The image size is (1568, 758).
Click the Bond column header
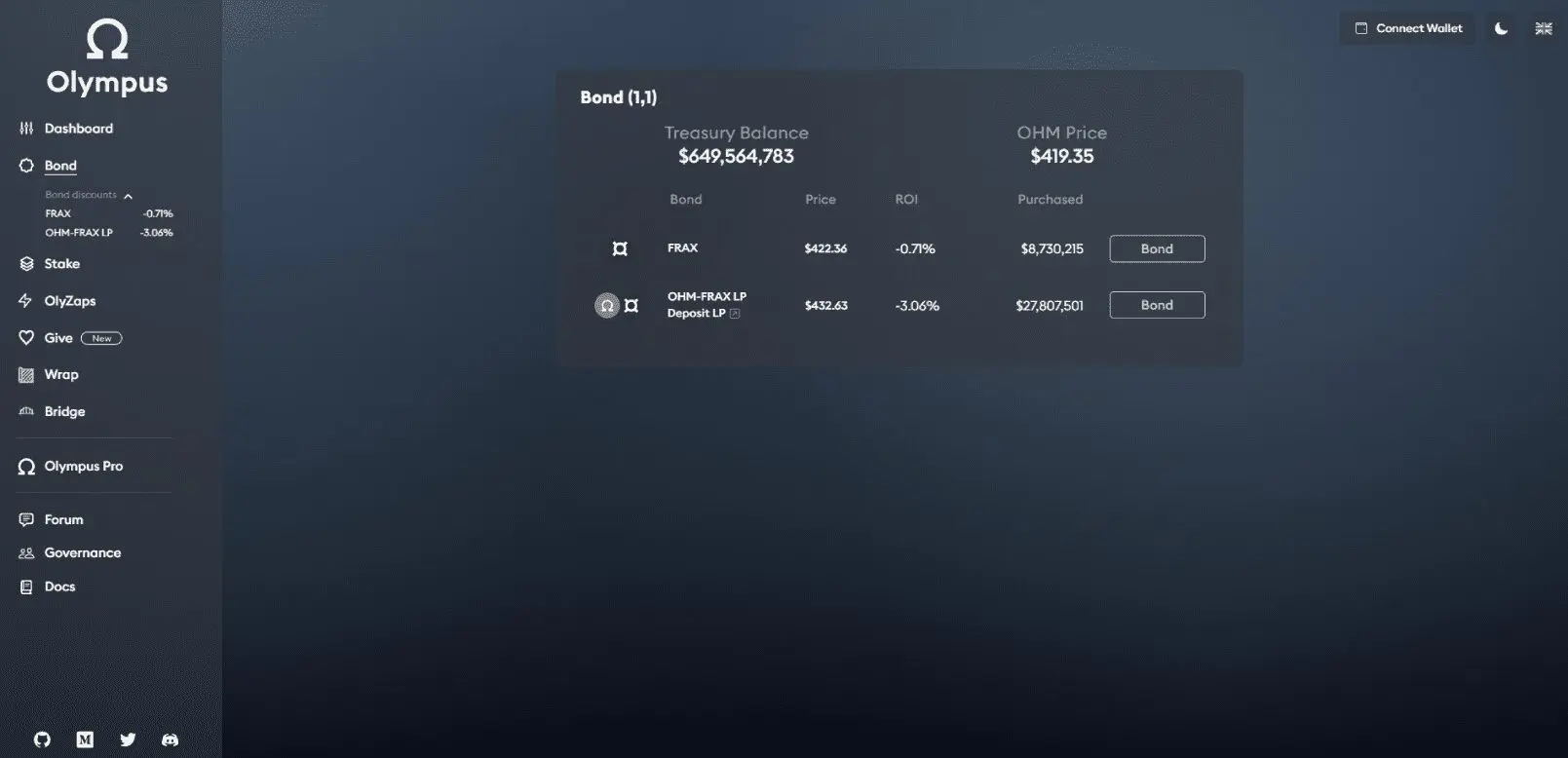[685, 200]
